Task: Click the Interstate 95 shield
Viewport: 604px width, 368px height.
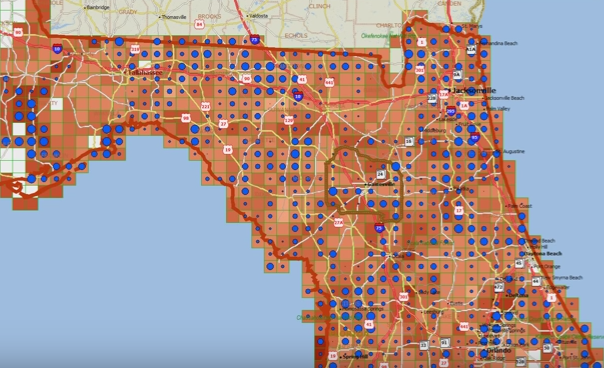Action: (x=475, y=137)
